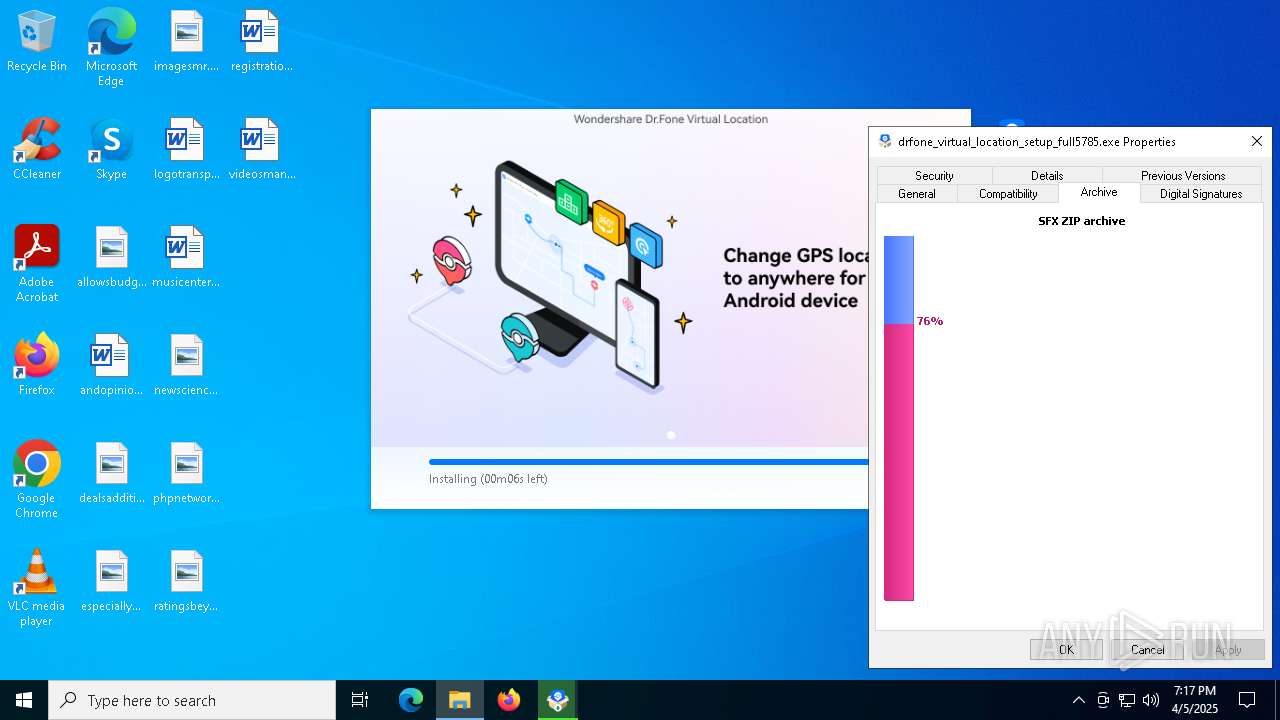Click the "Installing (00m06s left)" status text
1280x720 pixels.
[488, 479]
